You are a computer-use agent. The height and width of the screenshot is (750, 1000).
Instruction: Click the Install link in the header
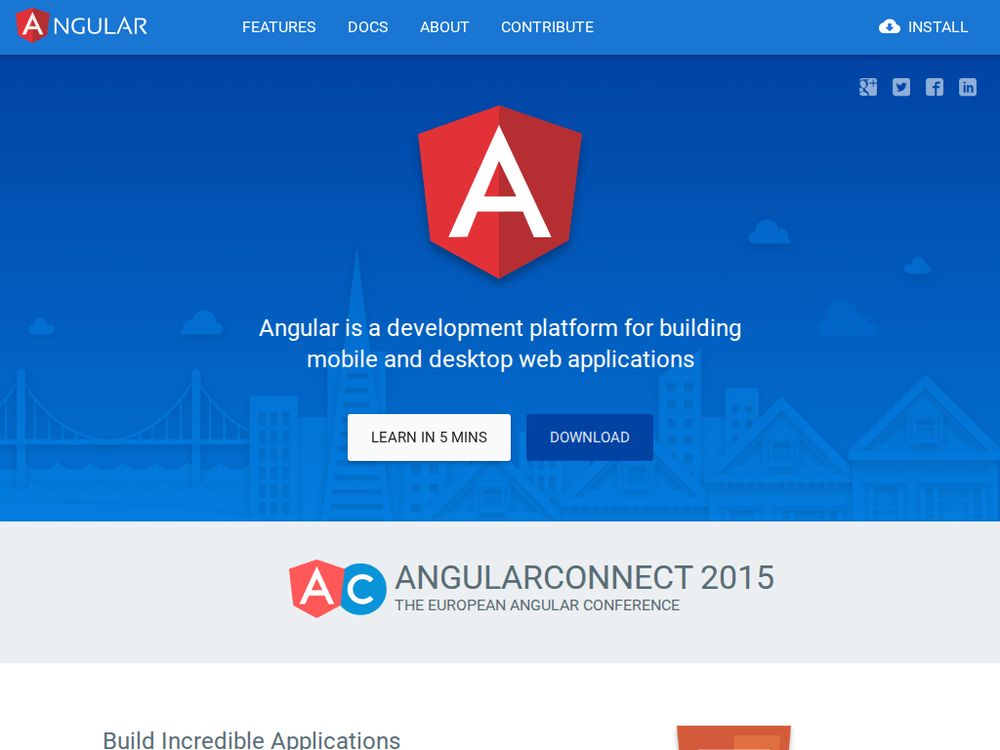tap(923, 27)
